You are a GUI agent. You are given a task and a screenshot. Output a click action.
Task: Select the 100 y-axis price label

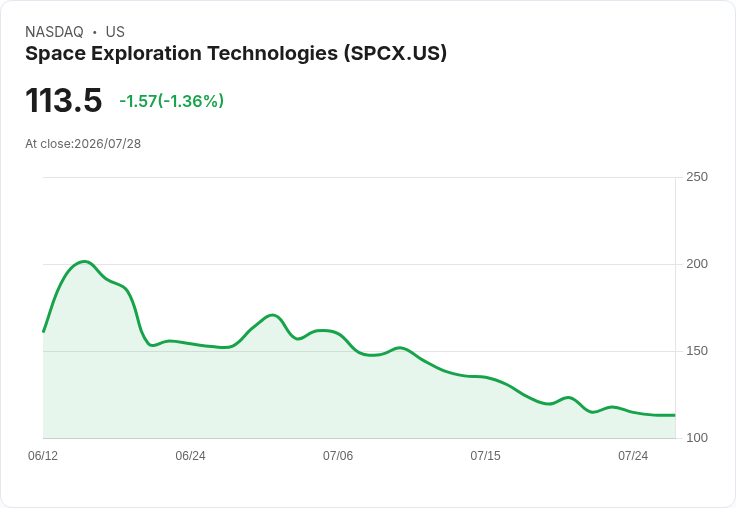click(x=697, y=438)
